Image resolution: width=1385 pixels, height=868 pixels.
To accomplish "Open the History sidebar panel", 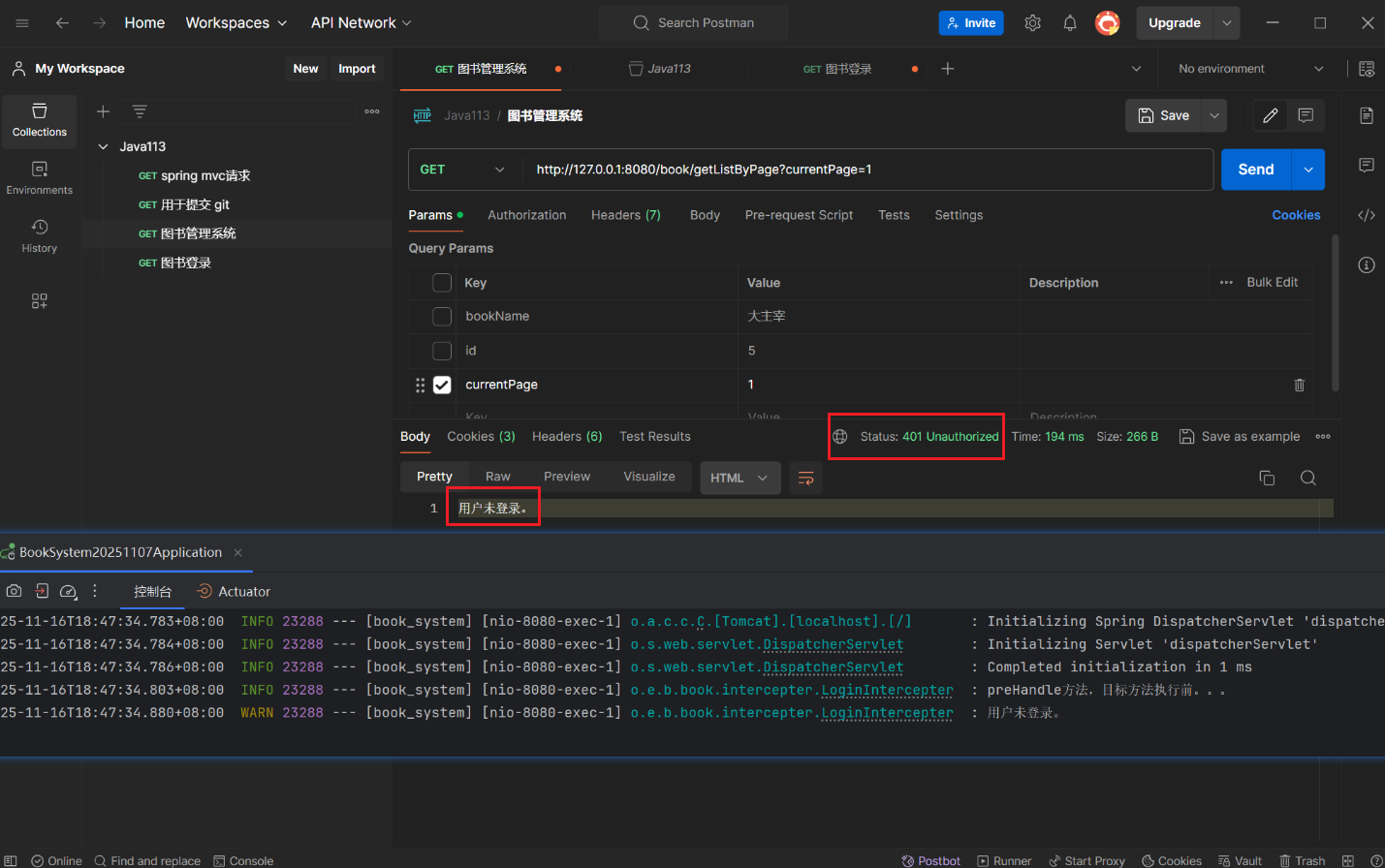I will click(x=40, y=236).
